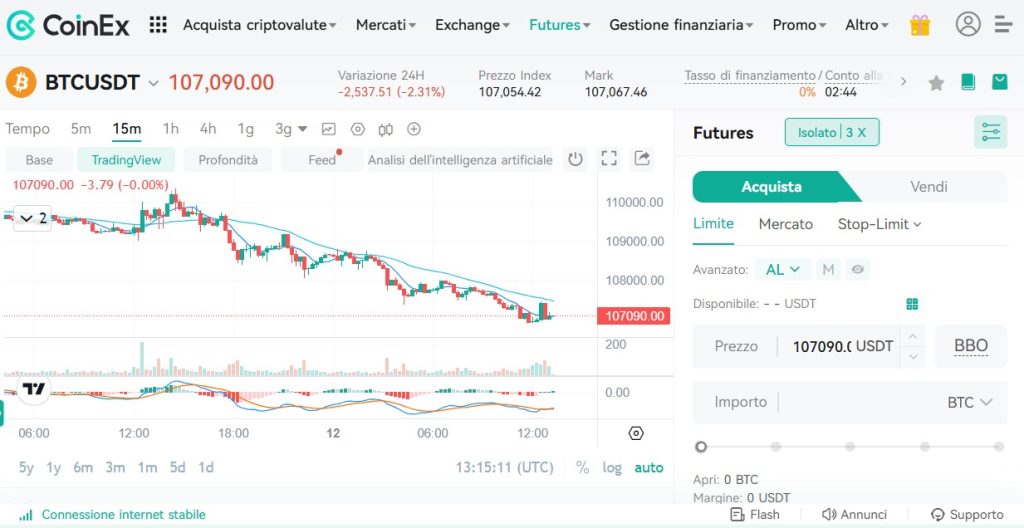This screenshot has height=528, width=1024.
Task: Toggle hidden order eye icon
Action: 857,269
